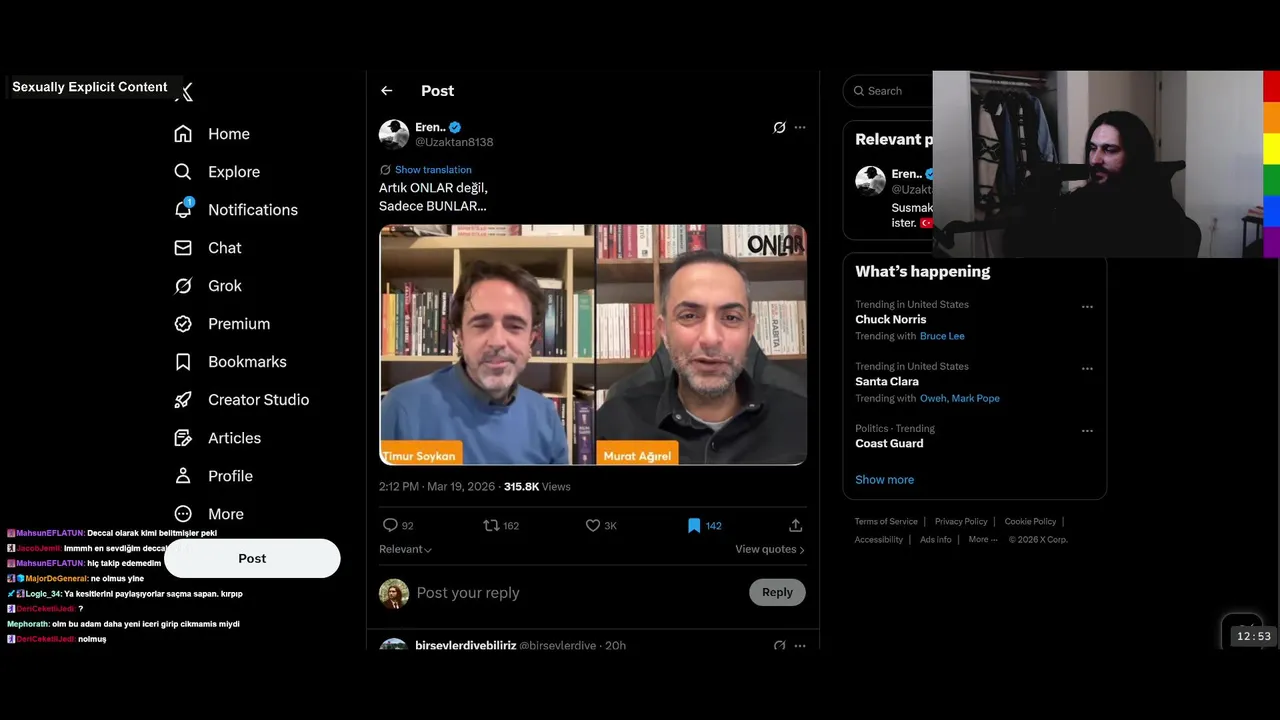The height and width of the screenshot is (720, 1280).
Task: Open Terms of Service link
Action: 886,522
